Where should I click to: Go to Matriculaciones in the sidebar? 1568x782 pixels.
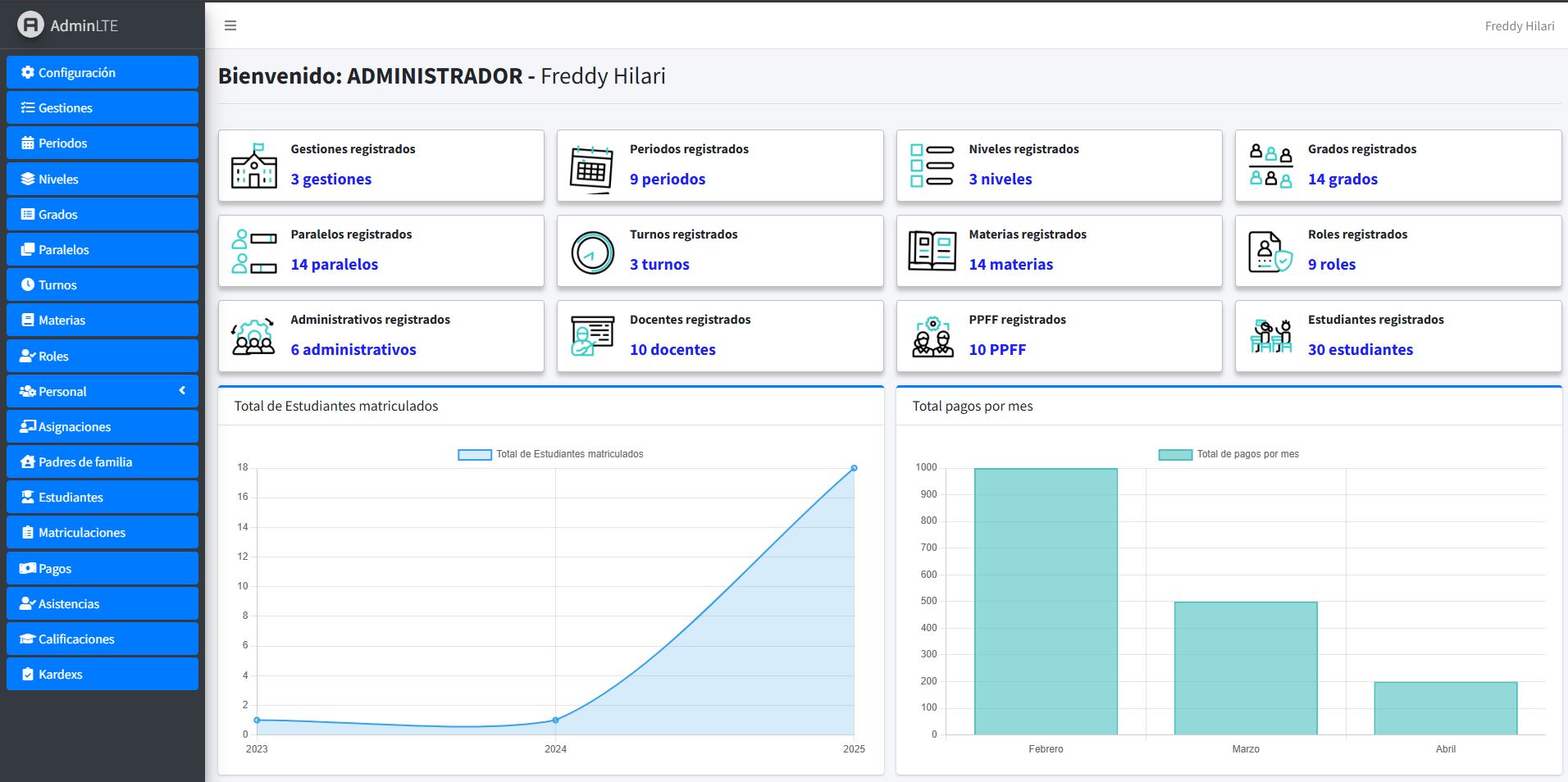(x=103, y=533)
